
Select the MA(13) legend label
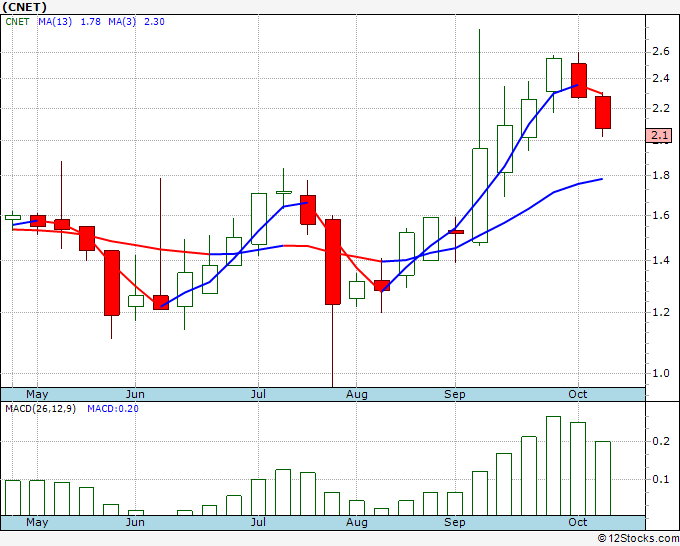click(x=55, y=22)
